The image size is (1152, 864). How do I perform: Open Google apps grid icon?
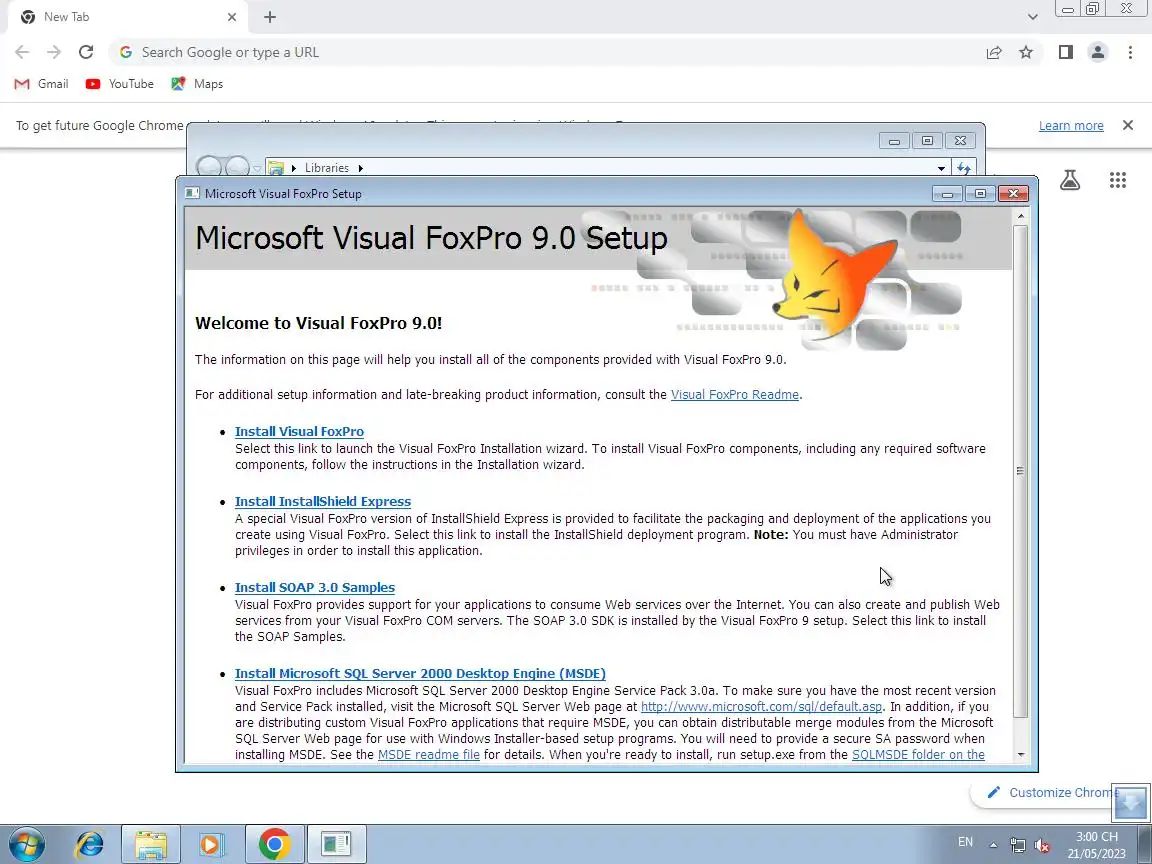coord(1117,180)
